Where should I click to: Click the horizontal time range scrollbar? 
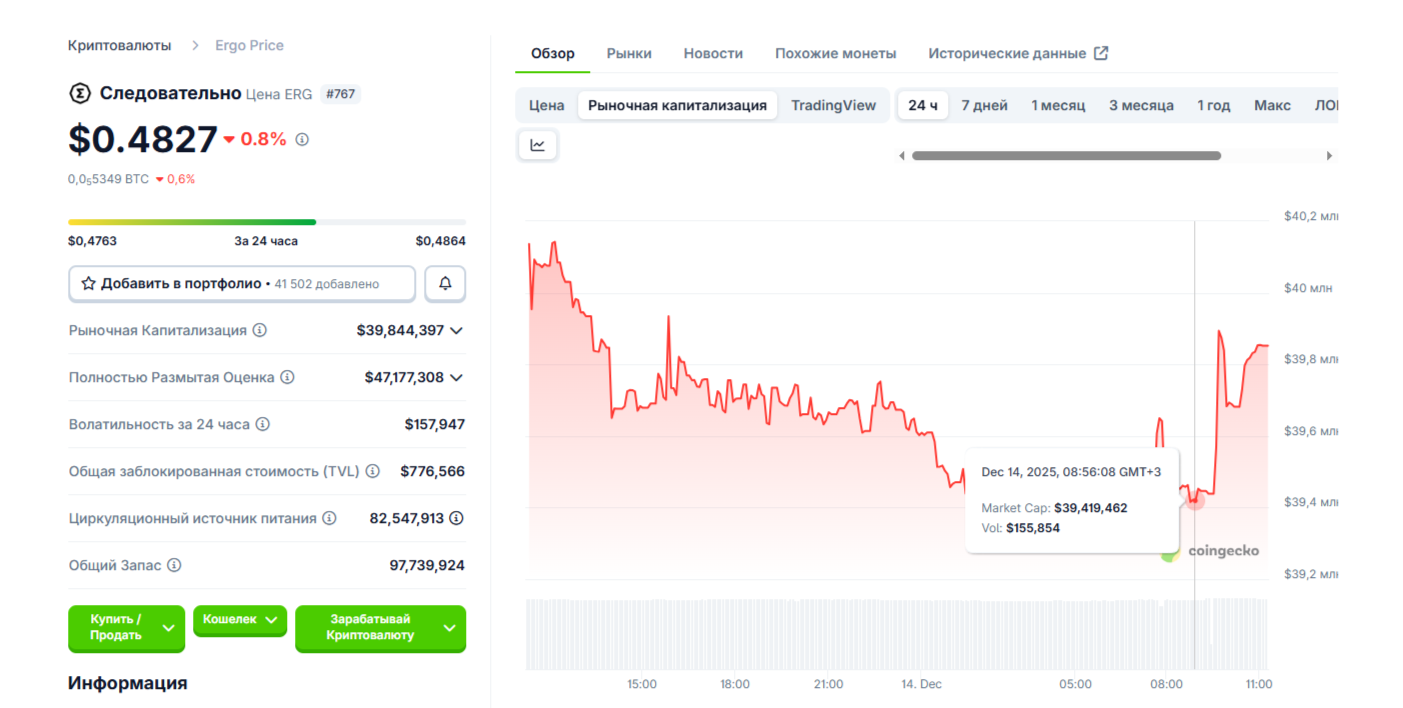click(1066, 156)
